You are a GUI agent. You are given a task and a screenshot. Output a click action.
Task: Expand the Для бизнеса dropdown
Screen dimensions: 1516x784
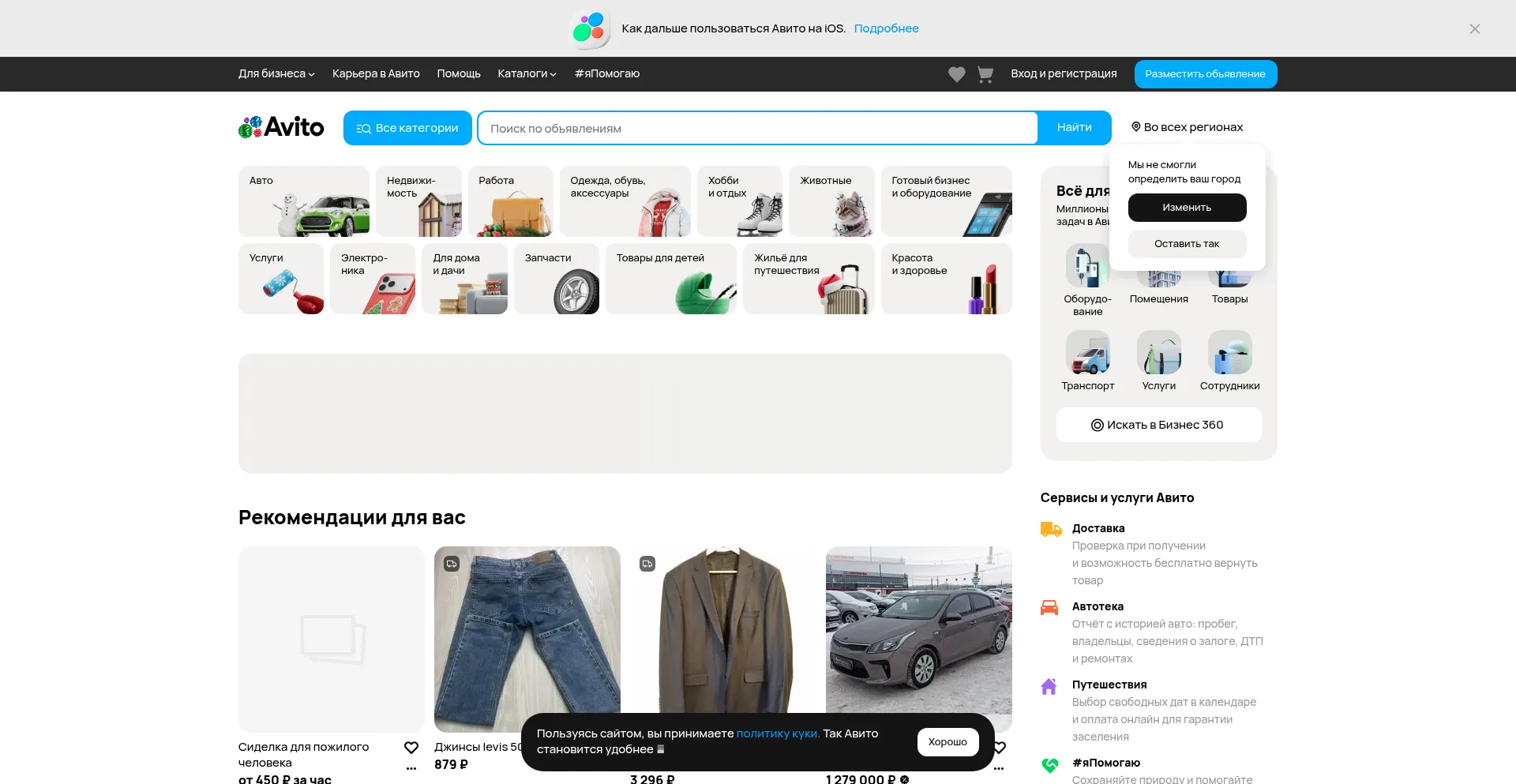276,73
